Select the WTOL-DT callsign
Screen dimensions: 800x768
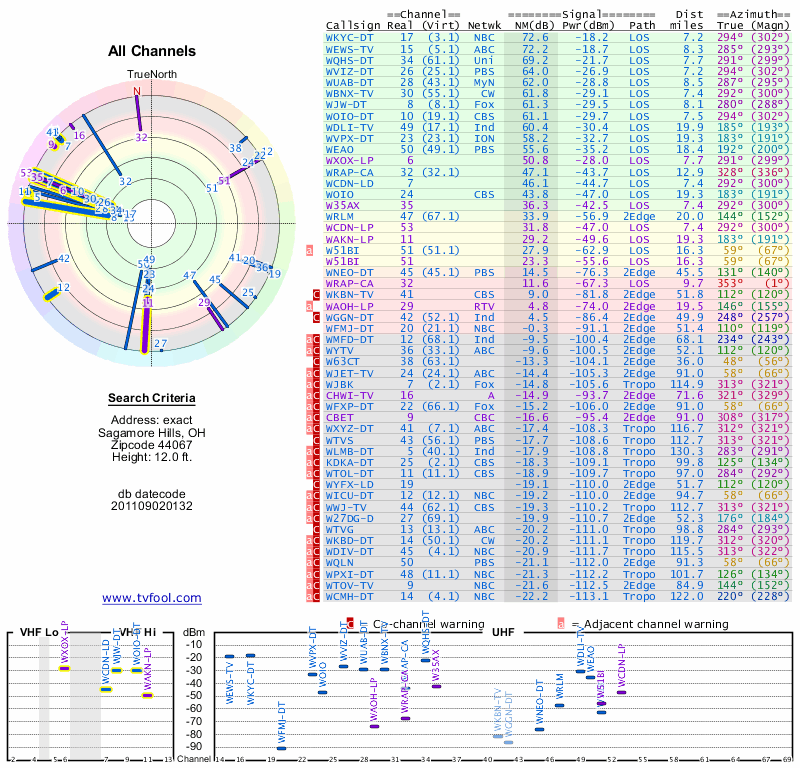click(x=349, y=474)
